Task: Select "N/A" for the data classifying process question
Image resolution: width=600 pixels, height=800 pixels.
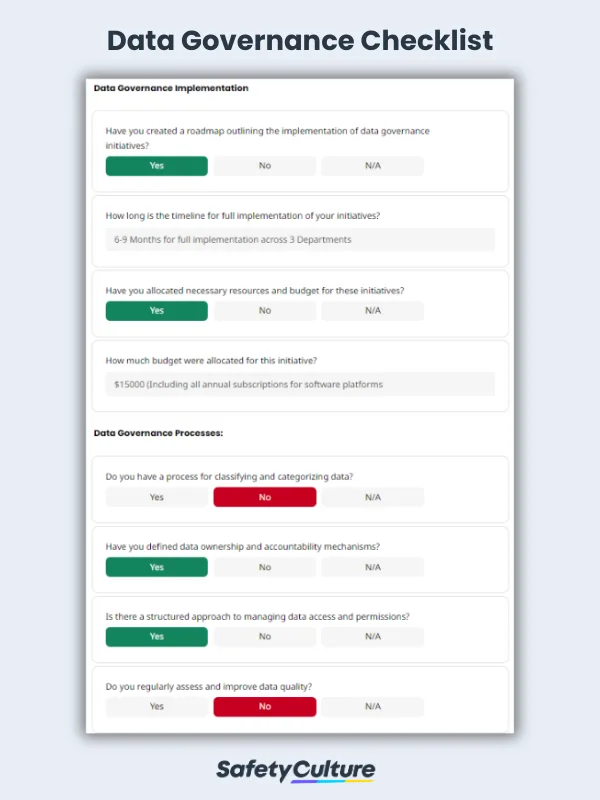Action: click(x=371, y=497)
